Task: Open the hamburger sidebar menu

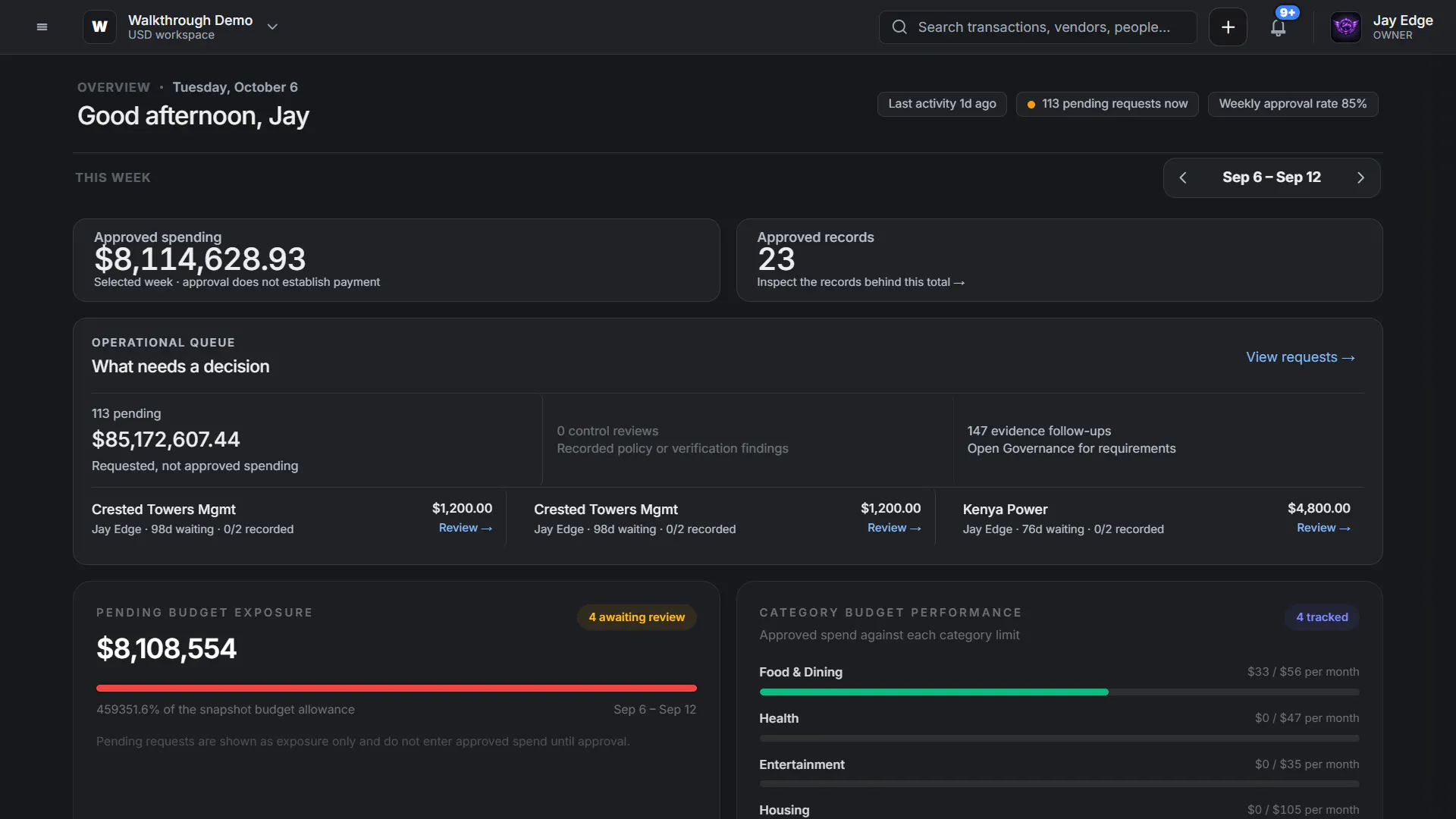Action: pyautogui.click(x=42, y=27)
